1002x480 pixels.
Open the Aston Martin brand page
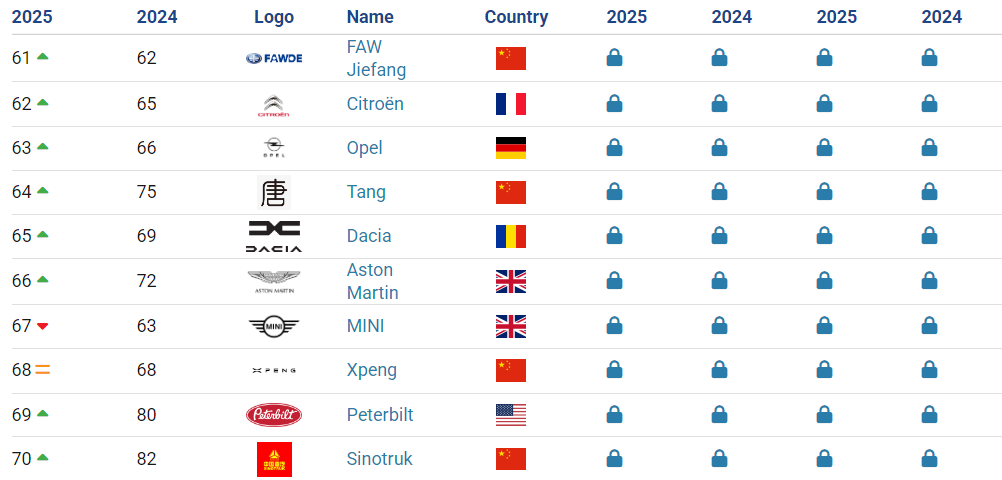tap(373, 281)
